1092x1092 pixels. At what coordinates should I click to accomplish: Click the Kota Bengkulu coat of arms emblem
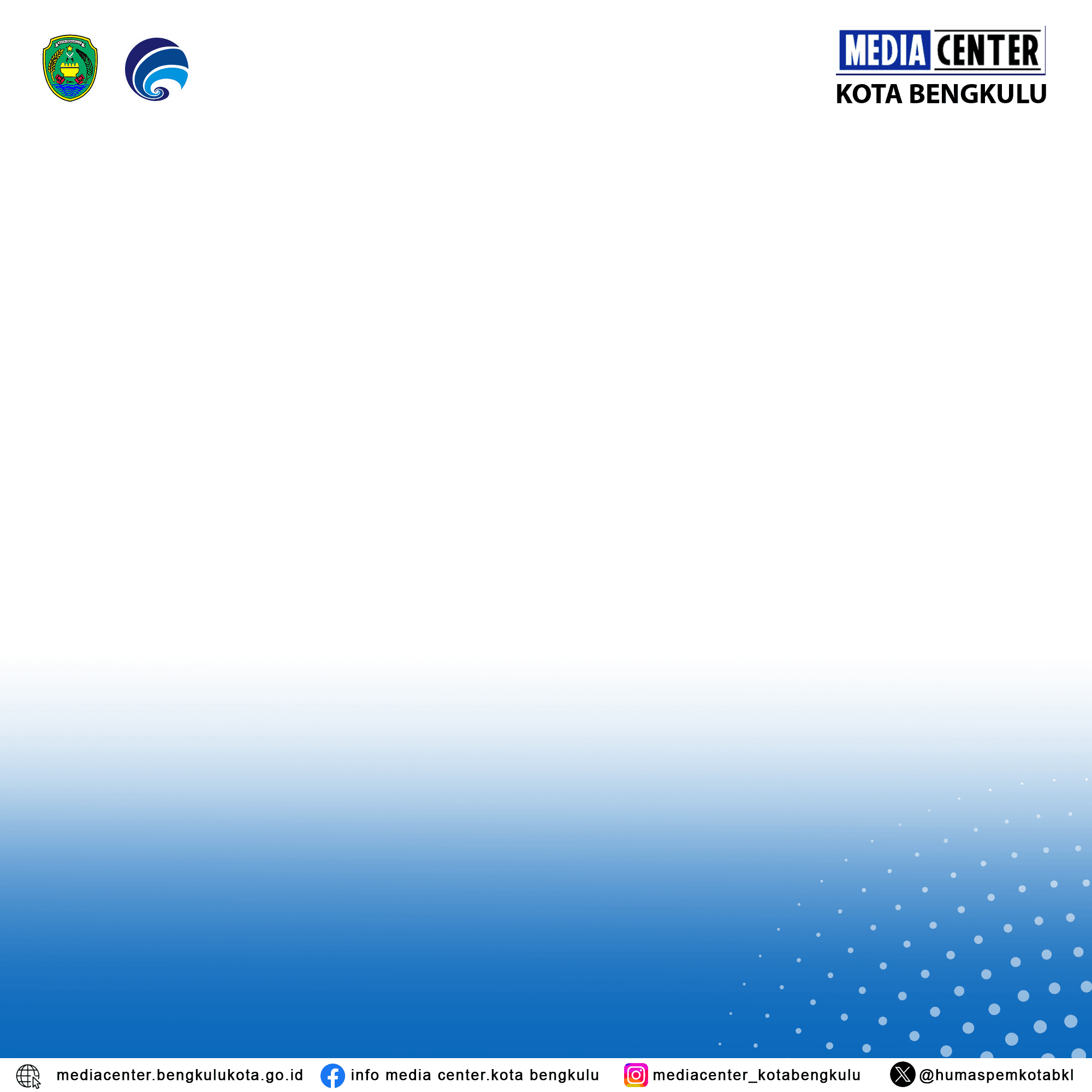pos(70,68)
